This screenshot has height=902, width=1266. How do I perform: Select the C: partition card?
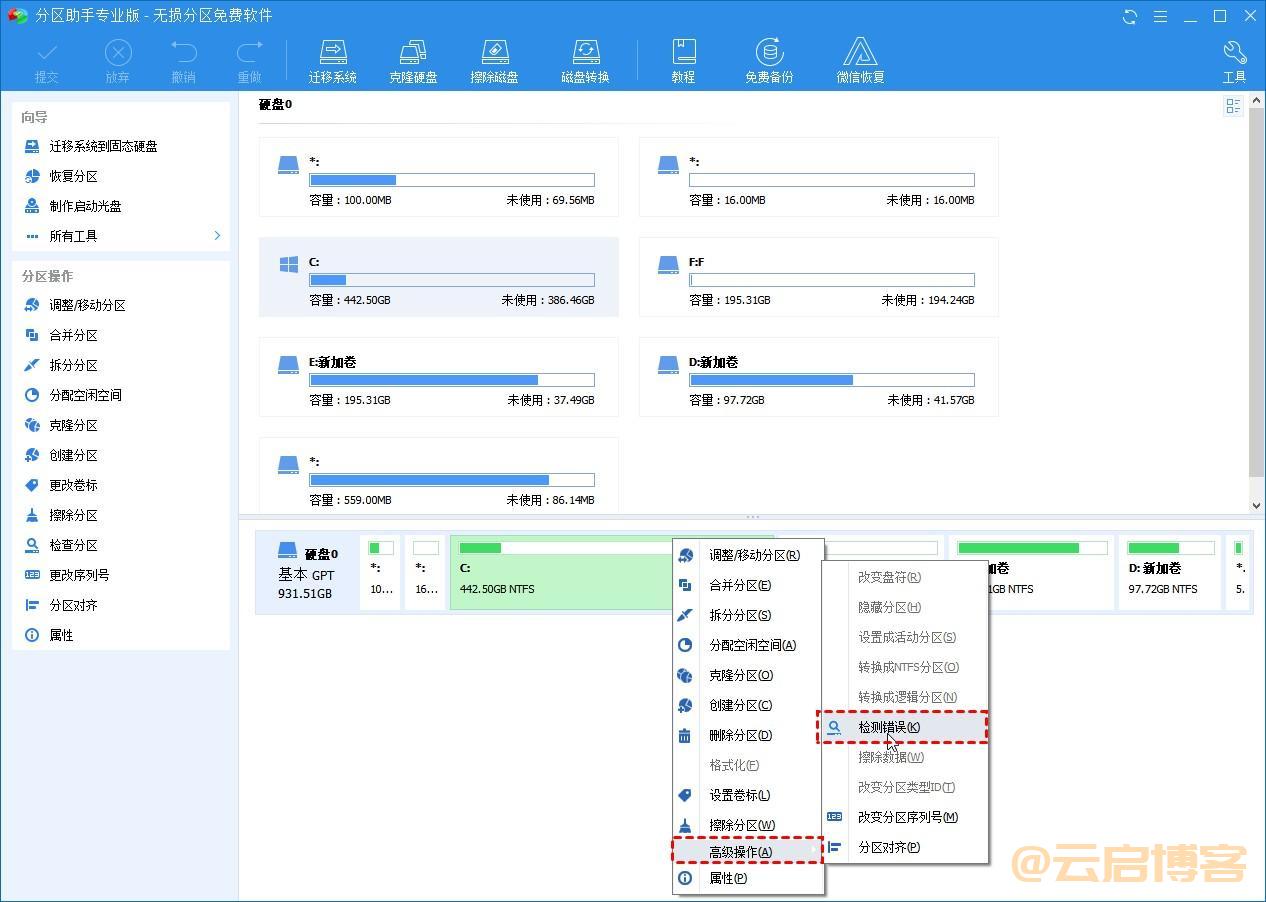438,277
